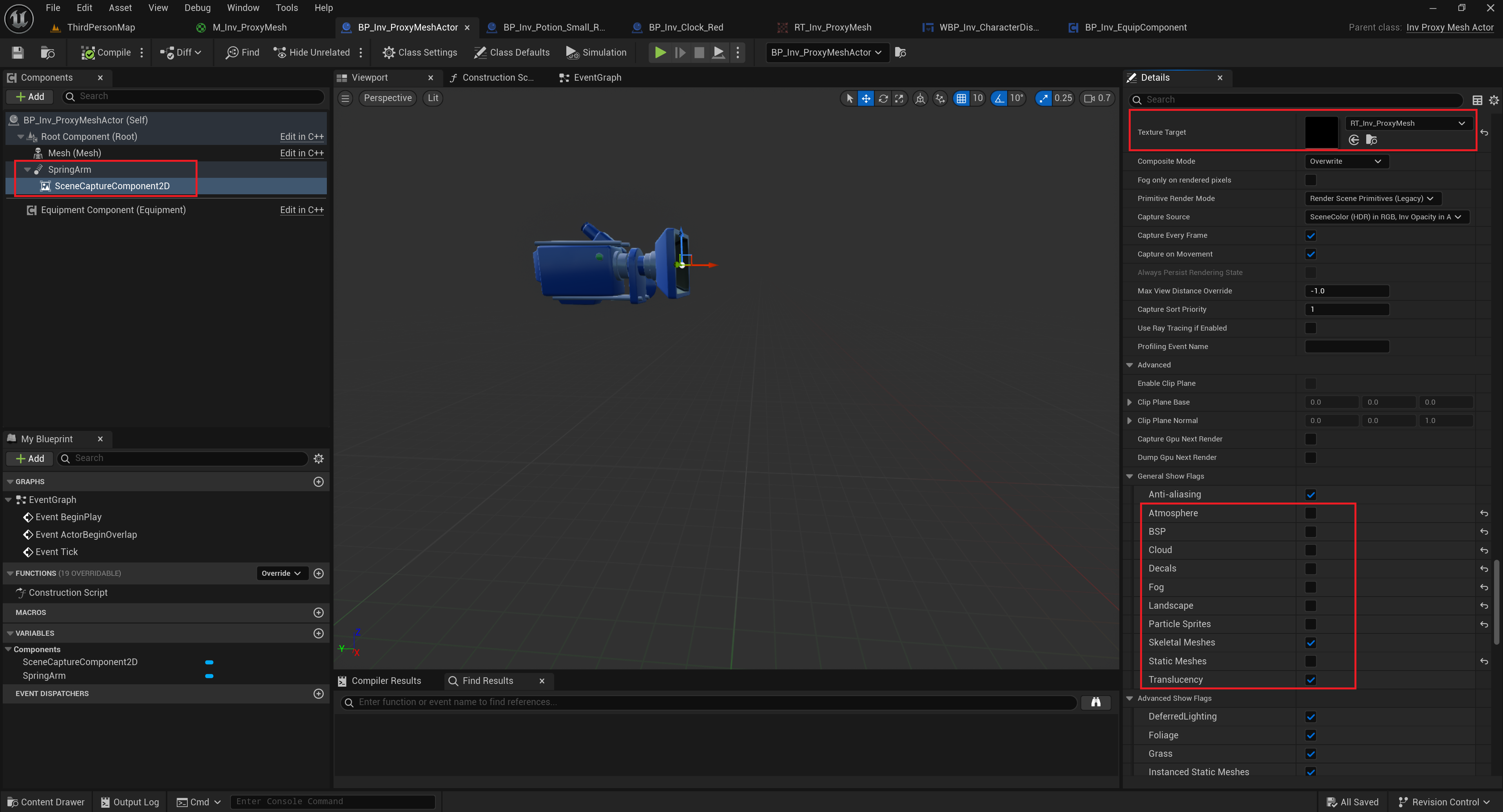Click the Compile blueprint icon
The image size is (1503, 812).
click(x=88, y=52)
